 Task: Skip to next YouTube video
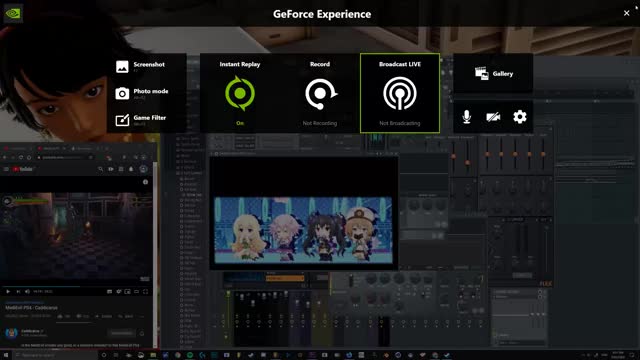(18, 291)
